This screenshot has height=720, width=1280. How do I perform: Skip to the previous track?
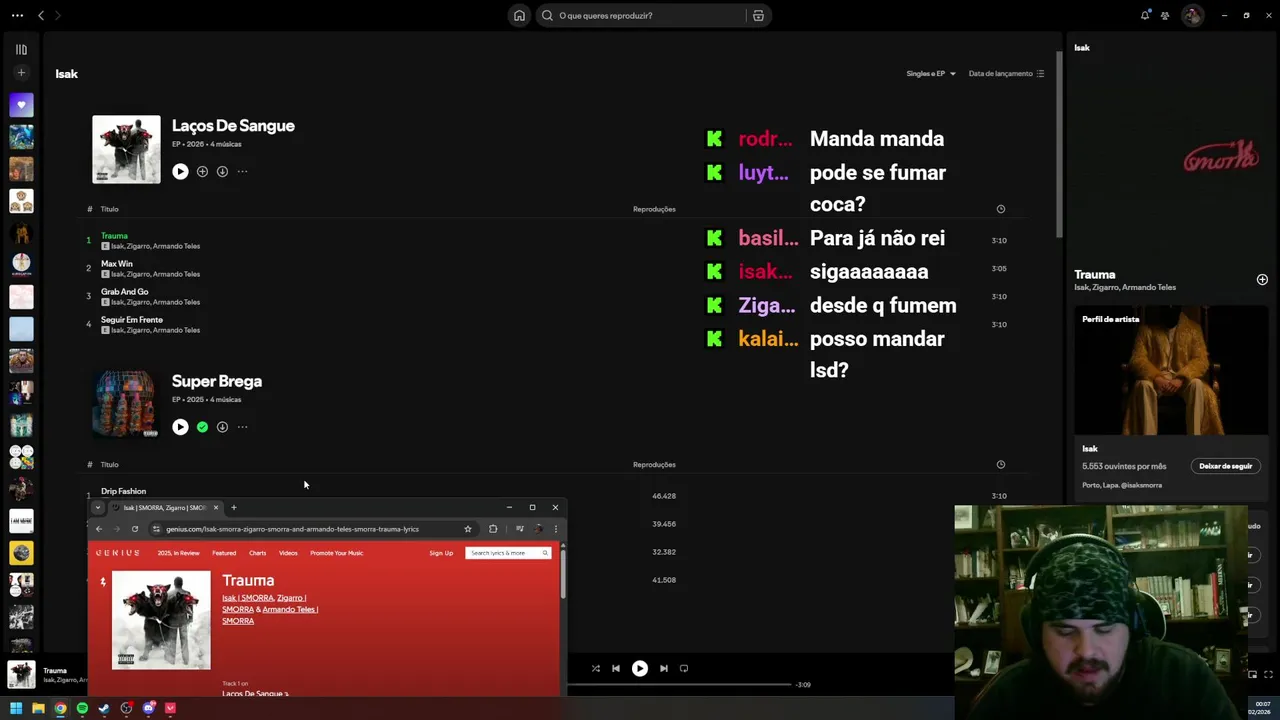(616, 668)
